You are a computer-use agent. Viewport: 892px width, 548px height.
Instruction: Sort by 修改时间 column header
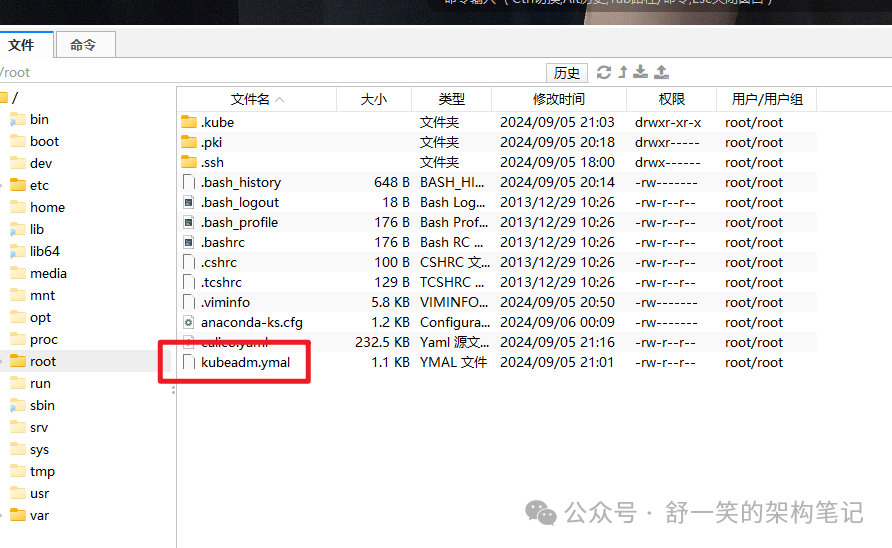tap(559, 99)
